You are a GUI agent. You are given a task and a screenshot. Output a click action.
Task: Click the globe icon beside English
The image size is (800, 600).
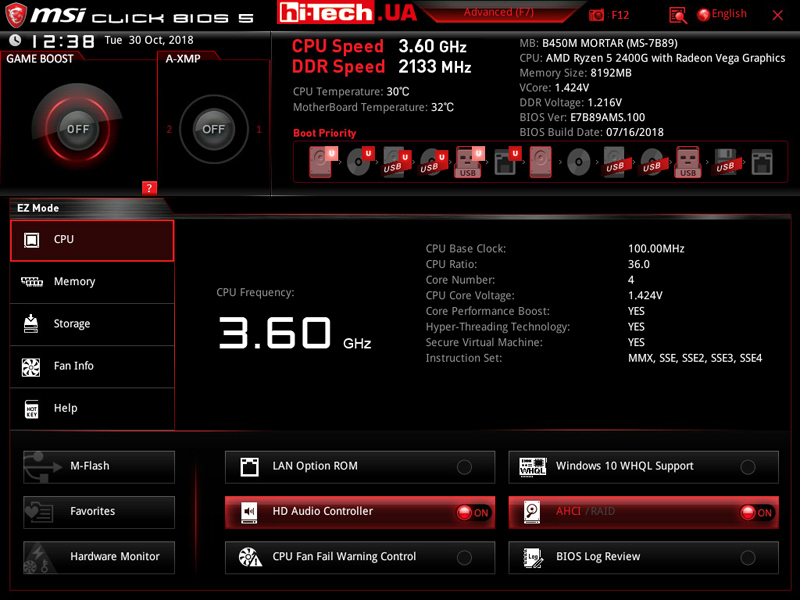coord(703,14)
